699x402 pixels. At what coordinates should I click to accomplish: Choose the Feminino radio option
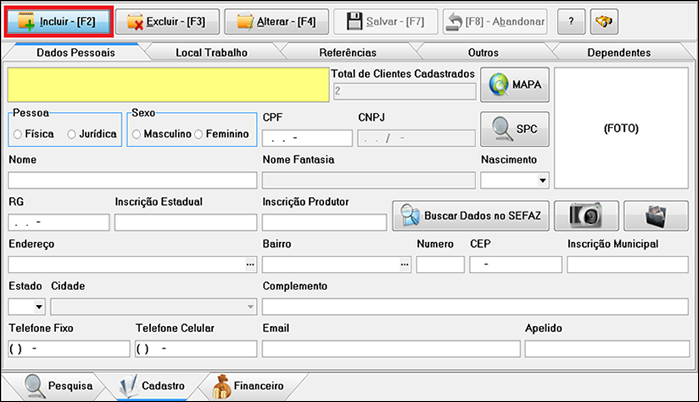click(x=199, y=134)
